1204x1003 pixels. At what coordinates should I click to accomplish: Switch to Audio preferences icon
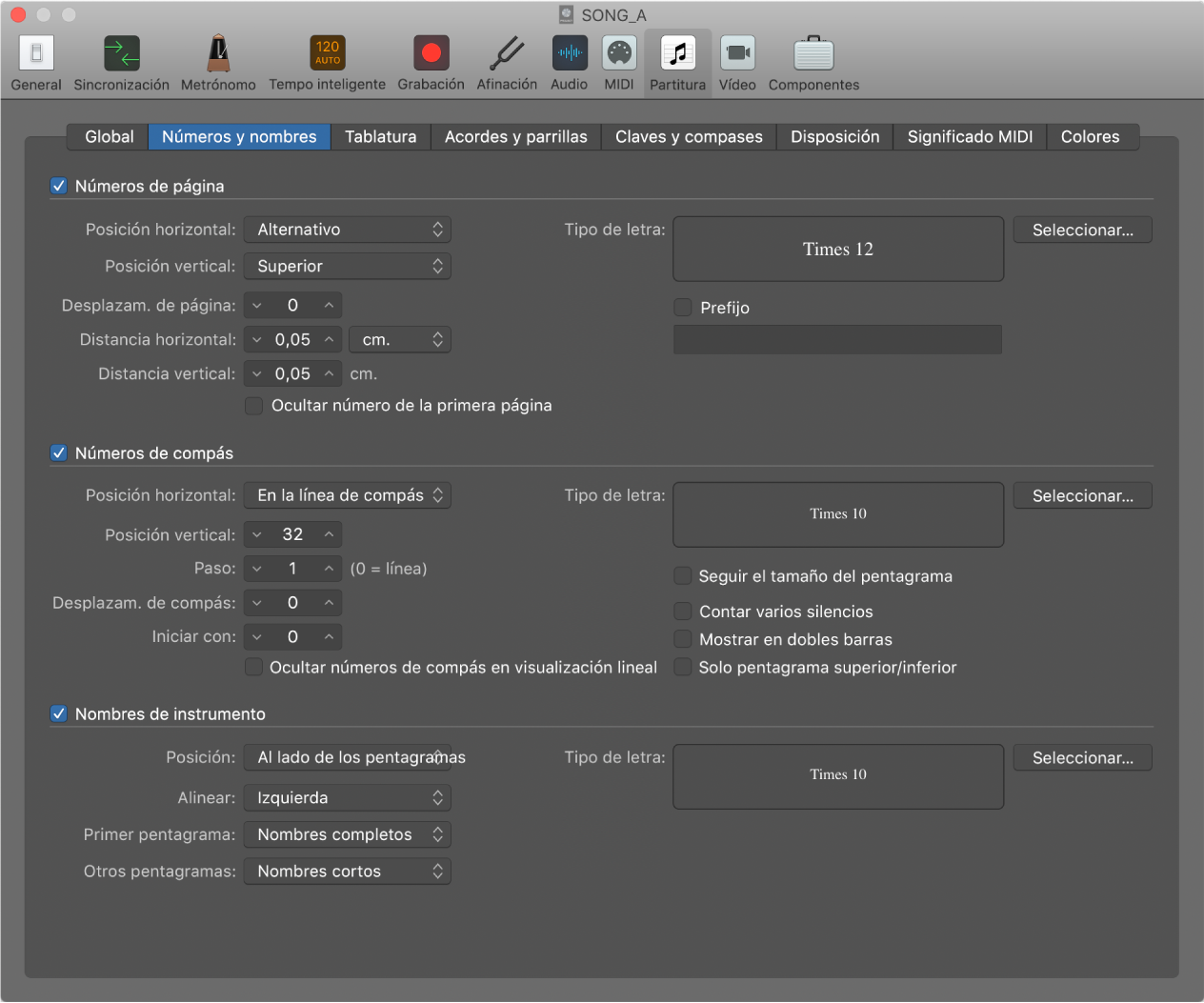tap(570, 54)
